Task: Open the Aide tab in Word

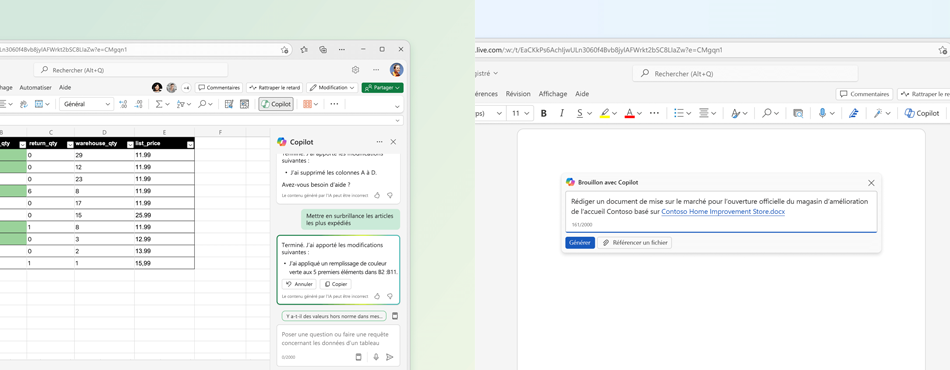Action: 582,94
